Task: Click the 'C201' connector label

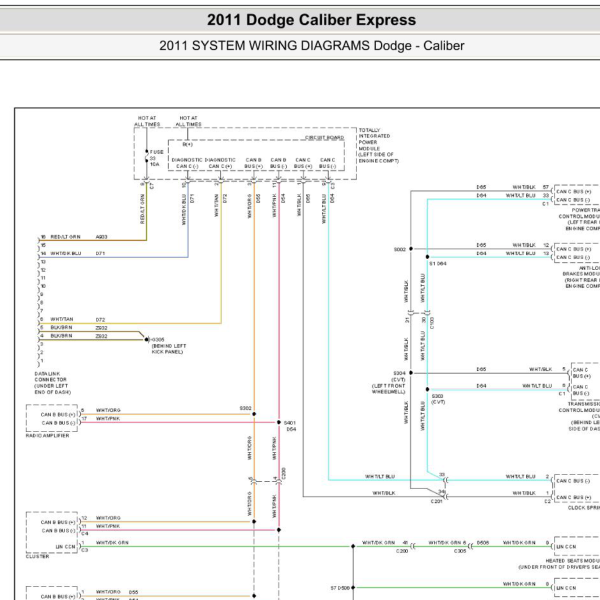Action: pyautogui.click(x=436, y=501)
